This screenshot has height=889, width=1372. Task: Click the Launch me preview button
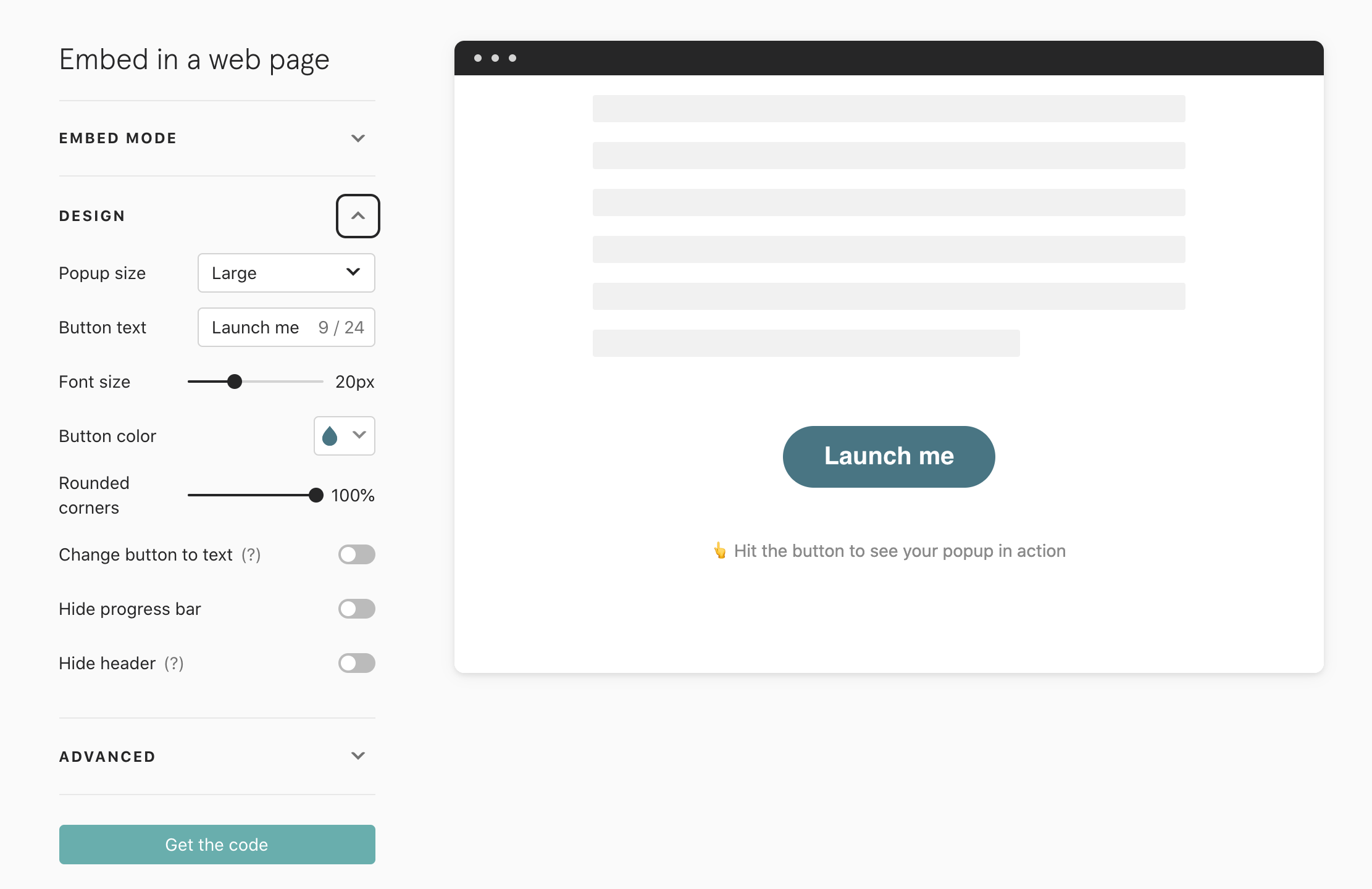click(889, 457)
